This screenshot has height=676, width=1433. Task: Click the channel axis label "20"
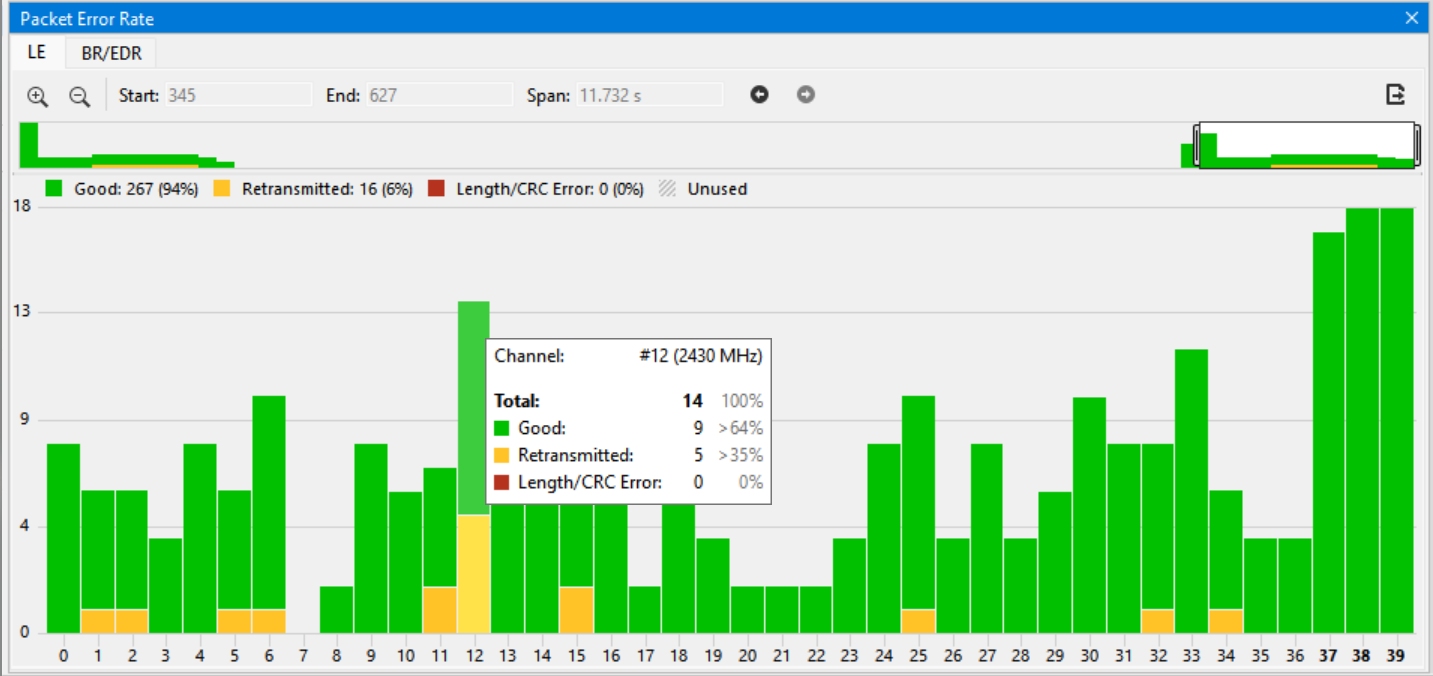(x=747, y=656)
